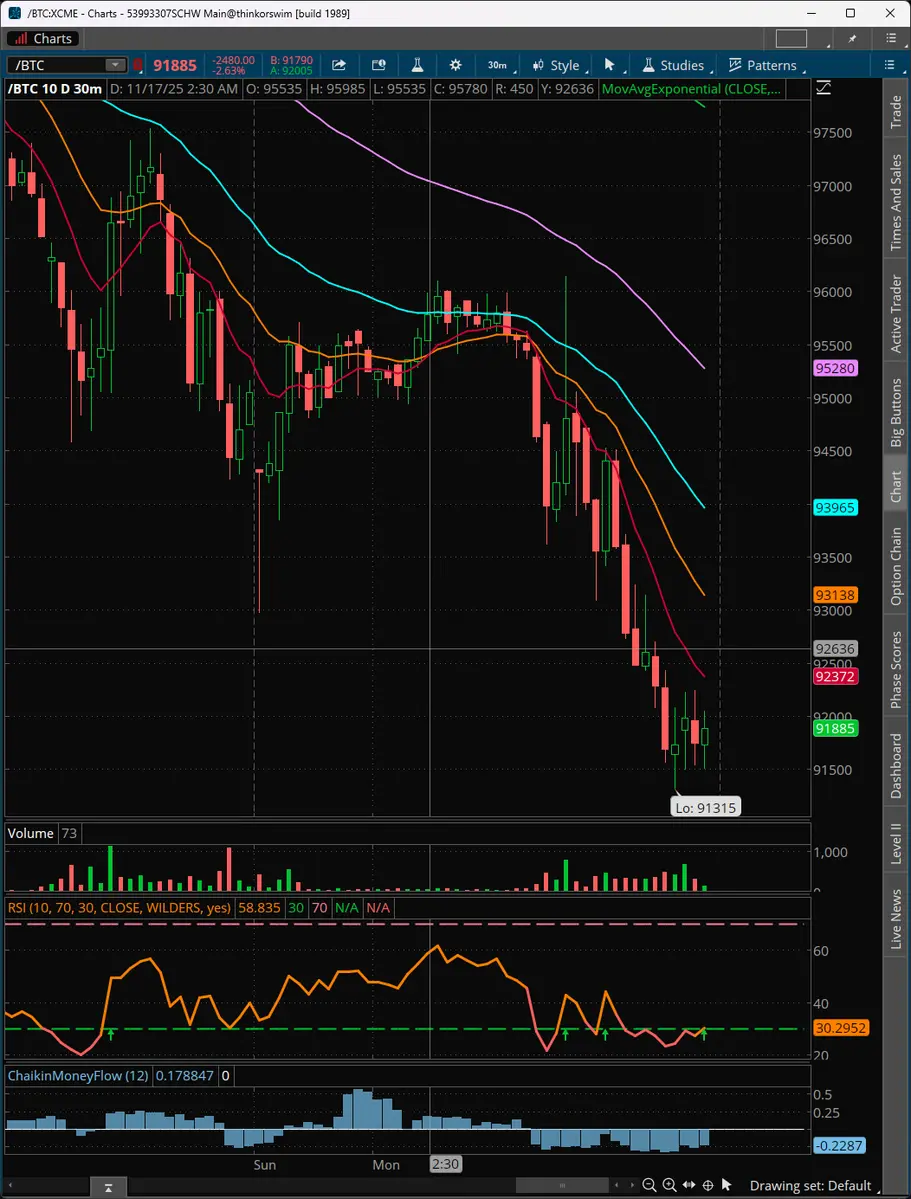Click the 93138 orange price bubble

click(x=835, y=594)
